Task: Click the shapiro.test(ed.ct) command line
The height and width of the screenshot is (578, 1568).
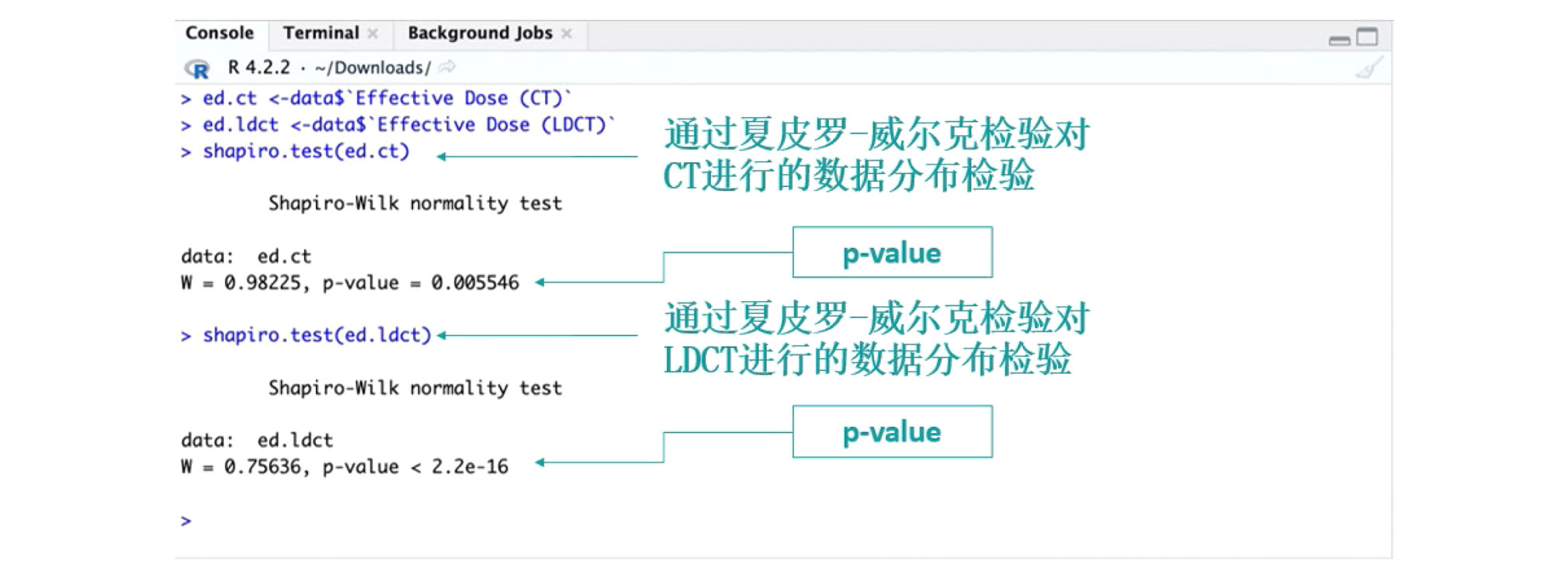Action: tap(306, 151)
